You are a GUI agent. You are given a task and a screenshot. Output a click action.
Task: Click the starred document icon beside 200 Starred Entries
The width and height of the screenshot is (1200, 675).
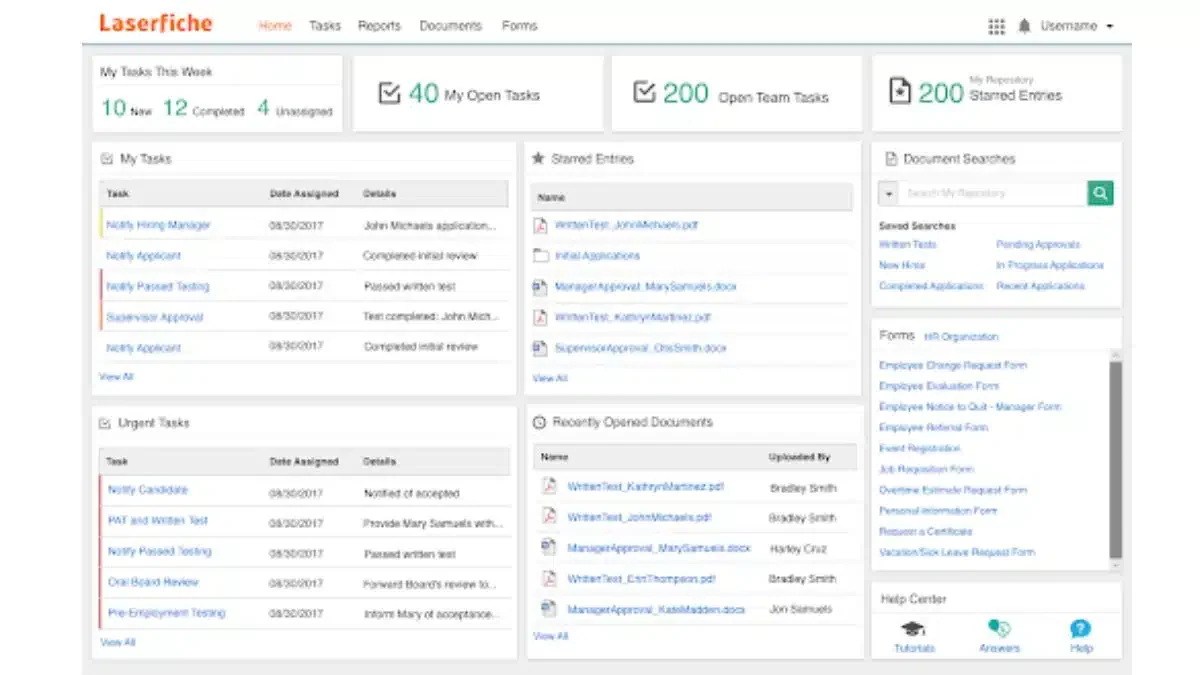(899, 91)
